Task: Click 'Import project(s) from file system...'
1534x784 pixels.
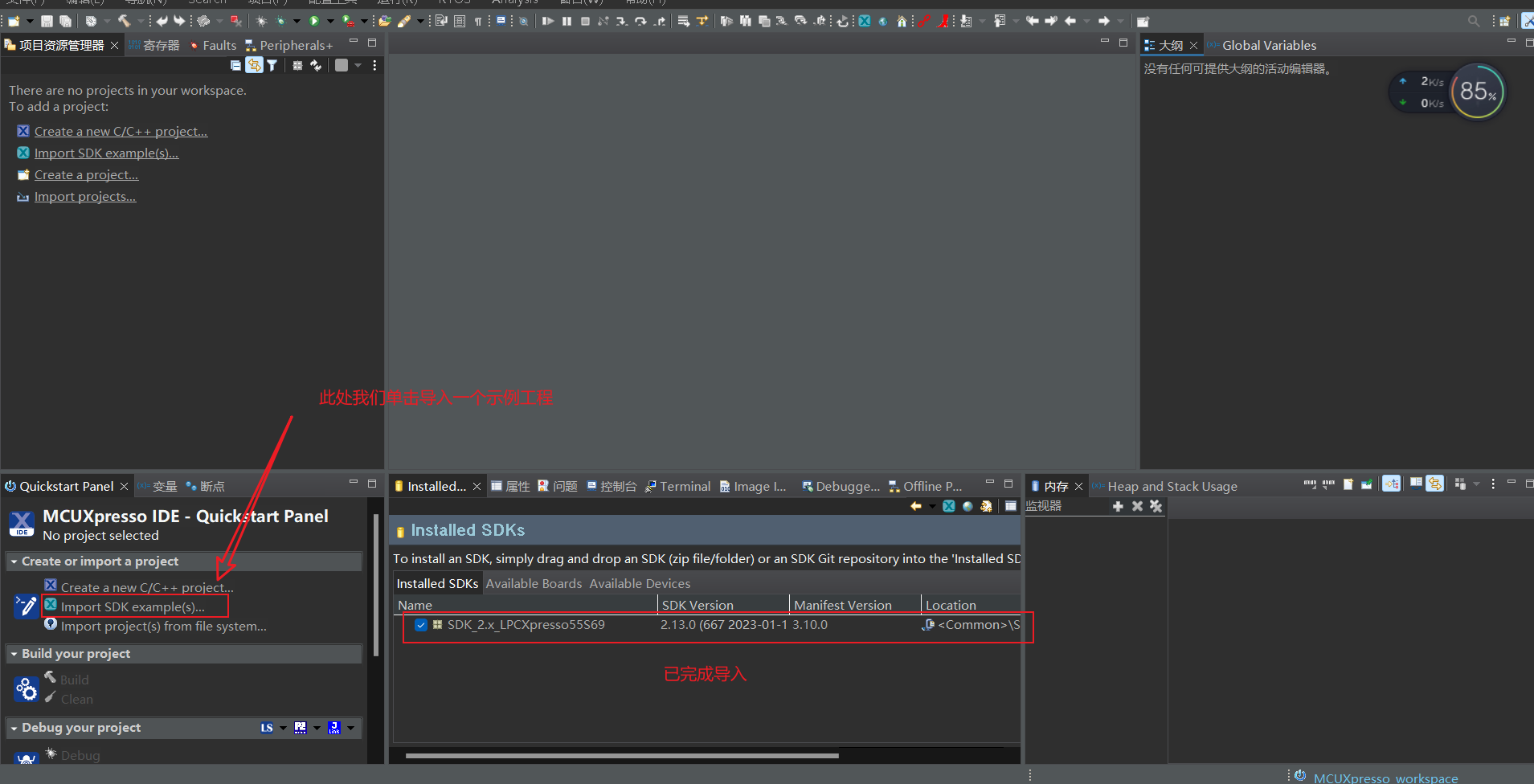Action: (163, 627)
